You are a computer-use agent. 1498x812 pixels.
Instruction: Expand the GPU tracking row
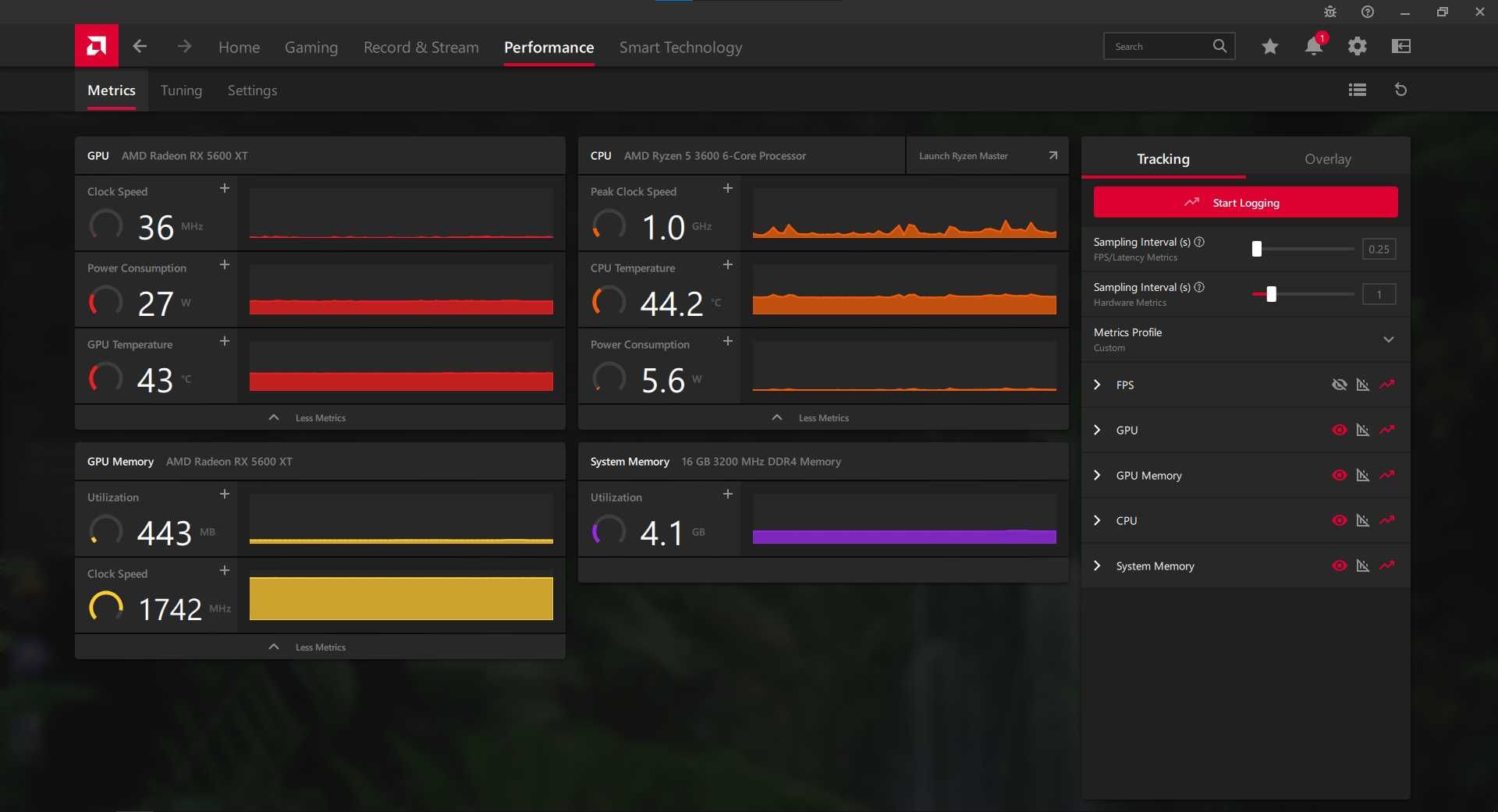tap(1098, 430)
